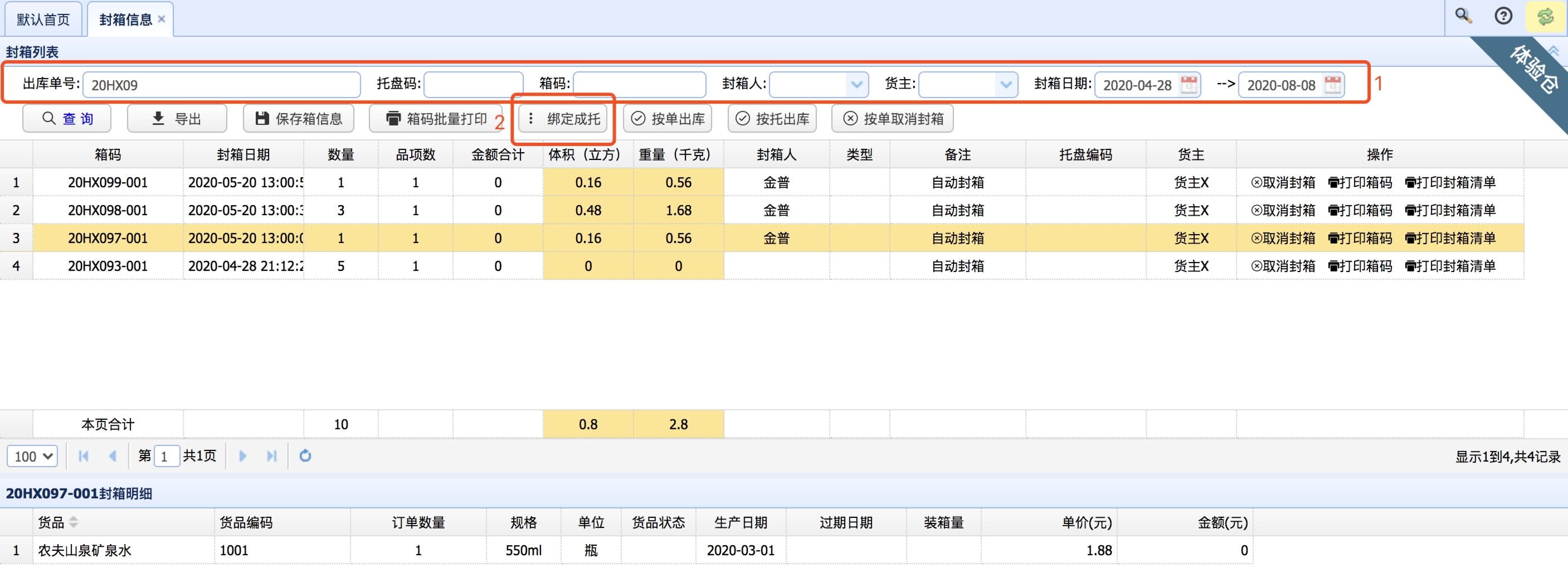Open the start date calendar picker
The height and width of the screenshot is (582, 1568).
pos(1189,84)
